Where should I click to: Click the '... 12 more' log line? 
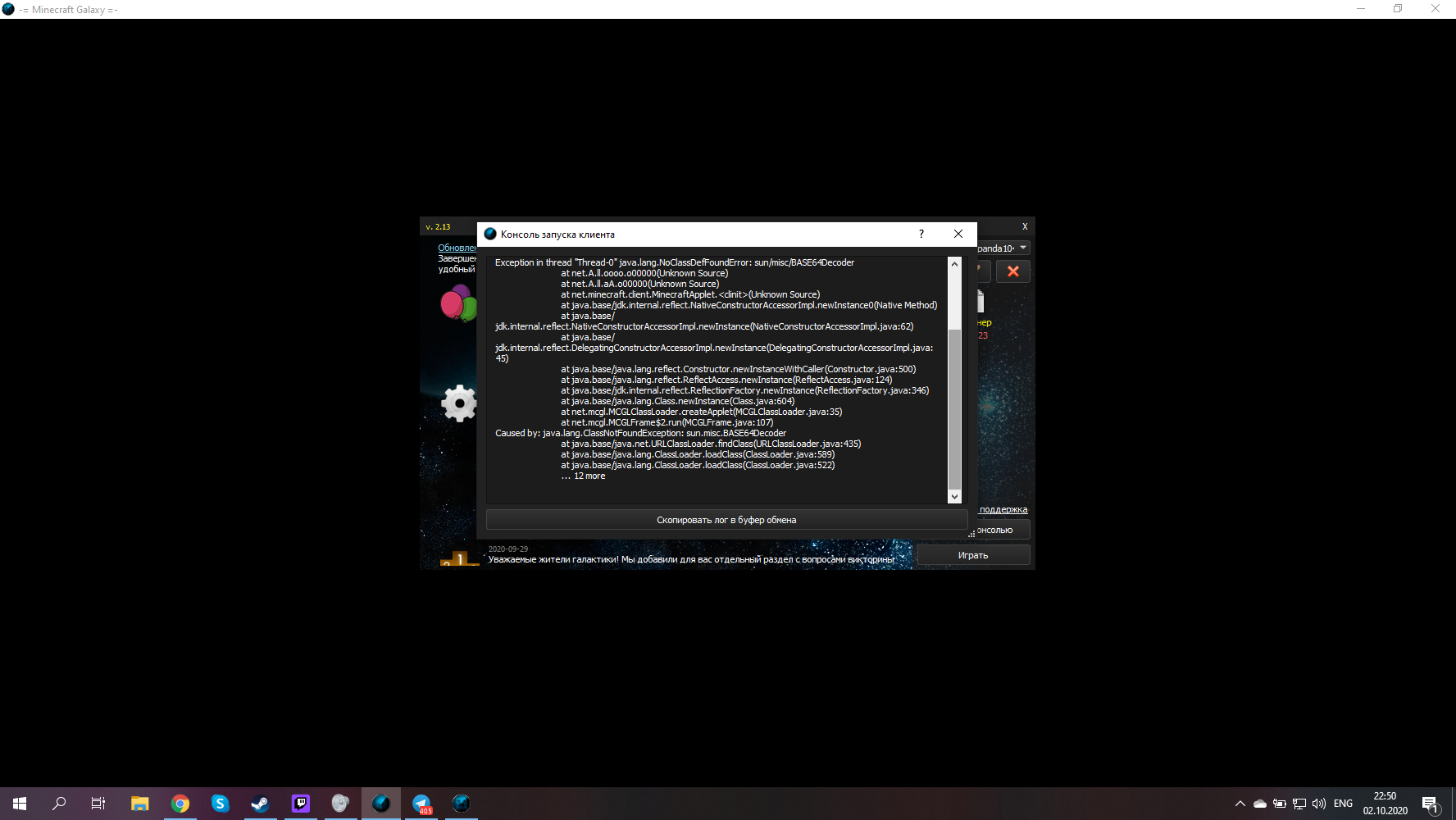point(583,476)
